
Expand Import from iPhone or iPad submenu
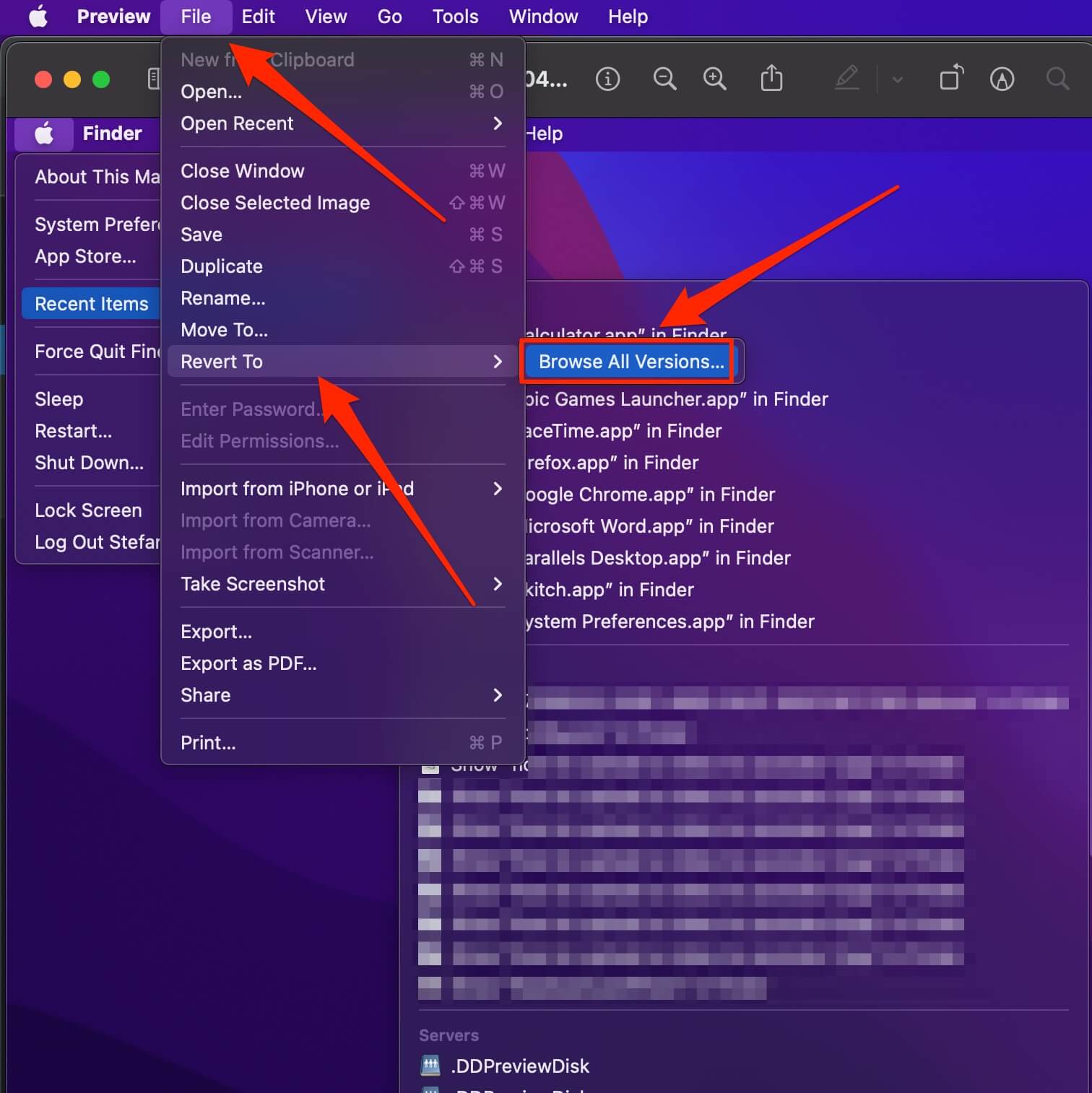(342, 489)
